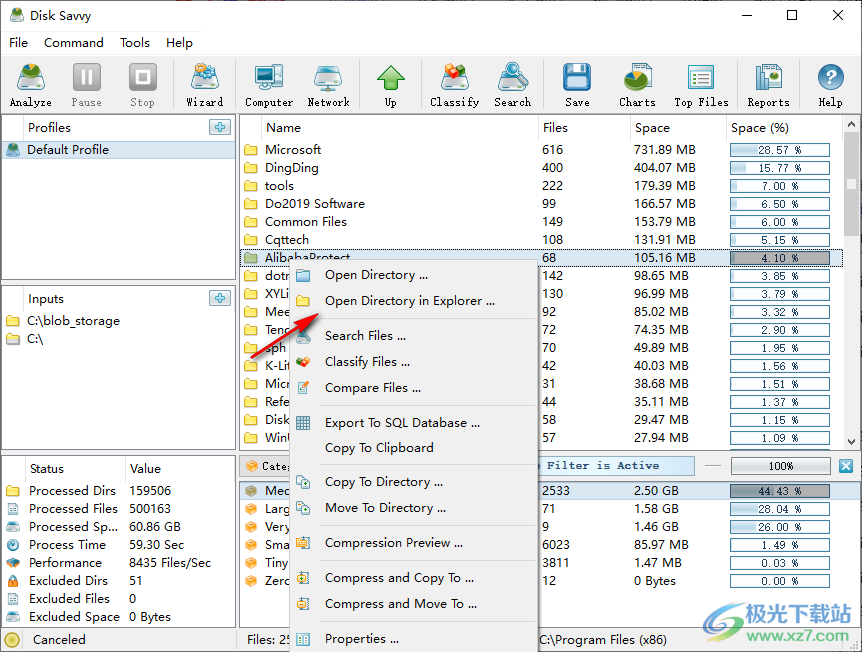This screenshot has width=862, height=652.
Task: Click the Process Time clock icon
Action: point(13,545)
